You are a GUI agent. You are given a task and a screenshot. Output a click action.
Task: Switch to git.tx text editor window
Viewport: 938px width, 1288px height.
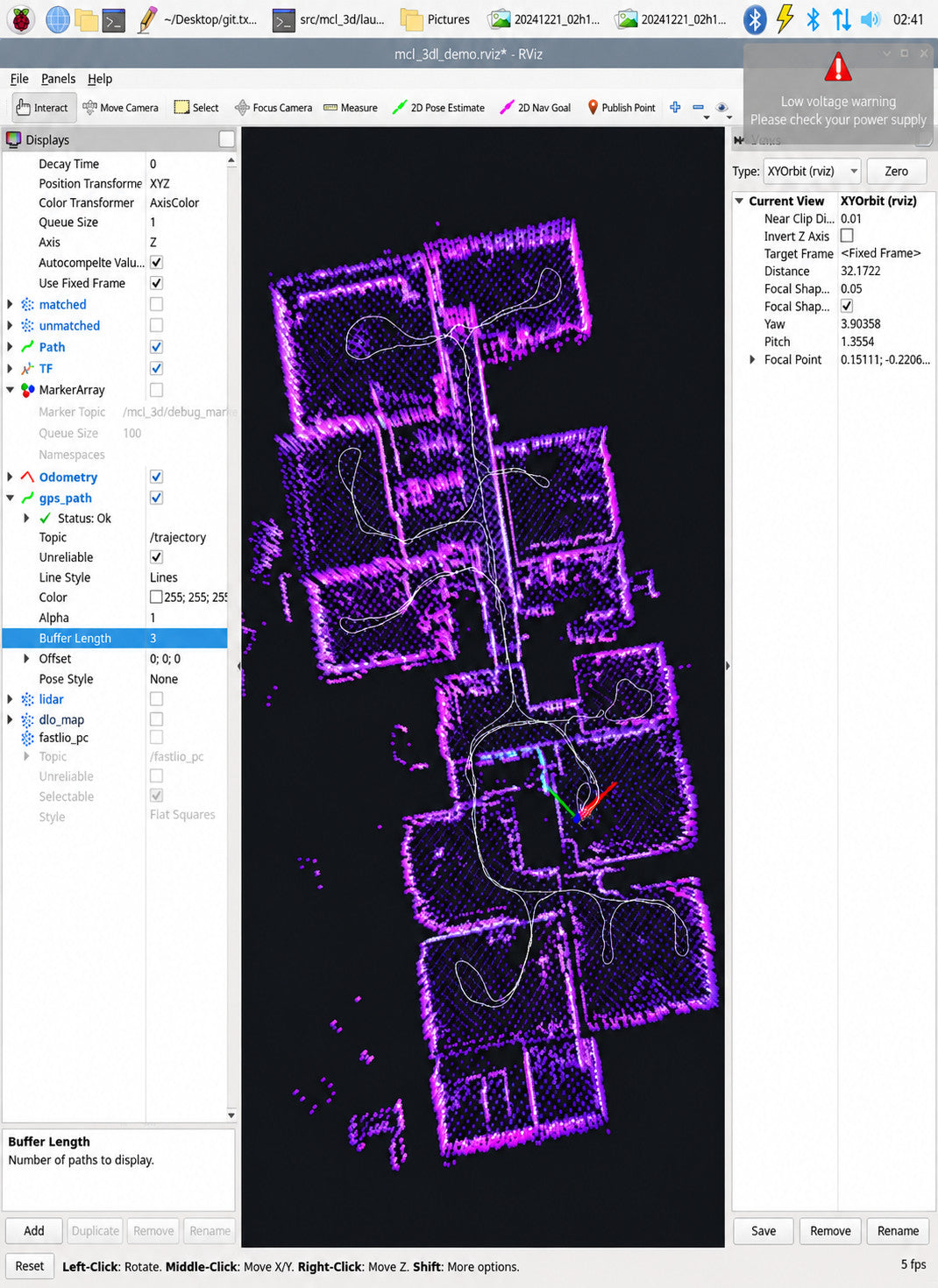198,19
